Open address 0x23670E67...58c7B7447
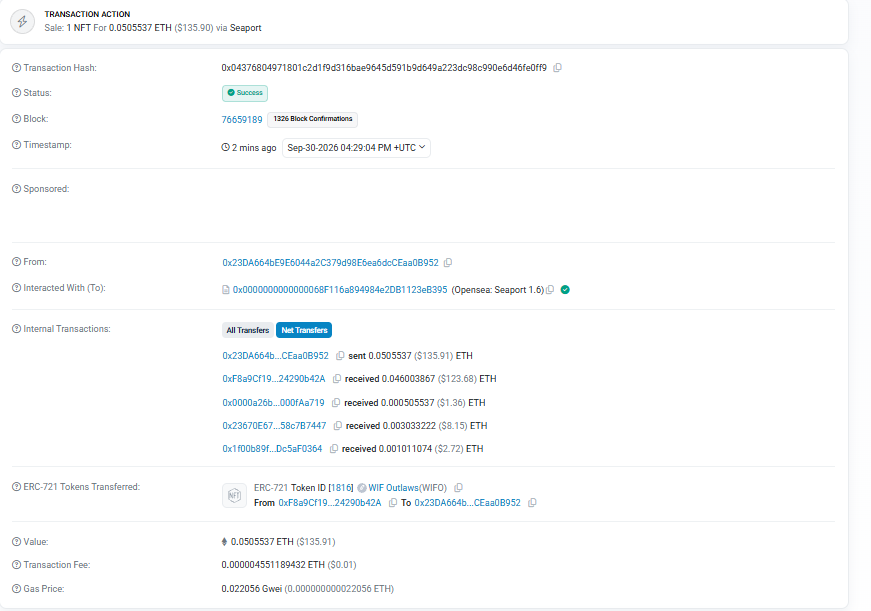Viewport: 871px width, 611px height. click(274, 426)
